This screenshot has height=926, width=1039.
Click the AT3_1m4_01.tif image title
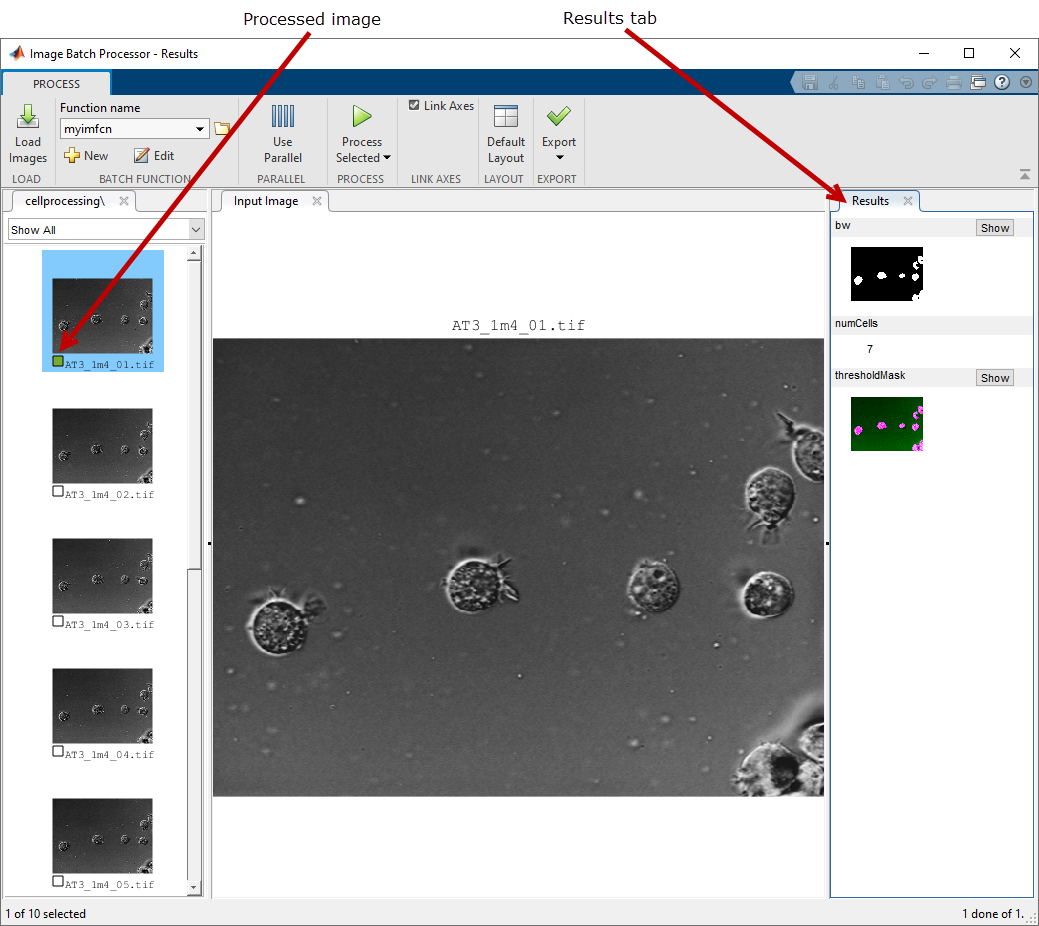pyautogui.click(x=518, y=325)
